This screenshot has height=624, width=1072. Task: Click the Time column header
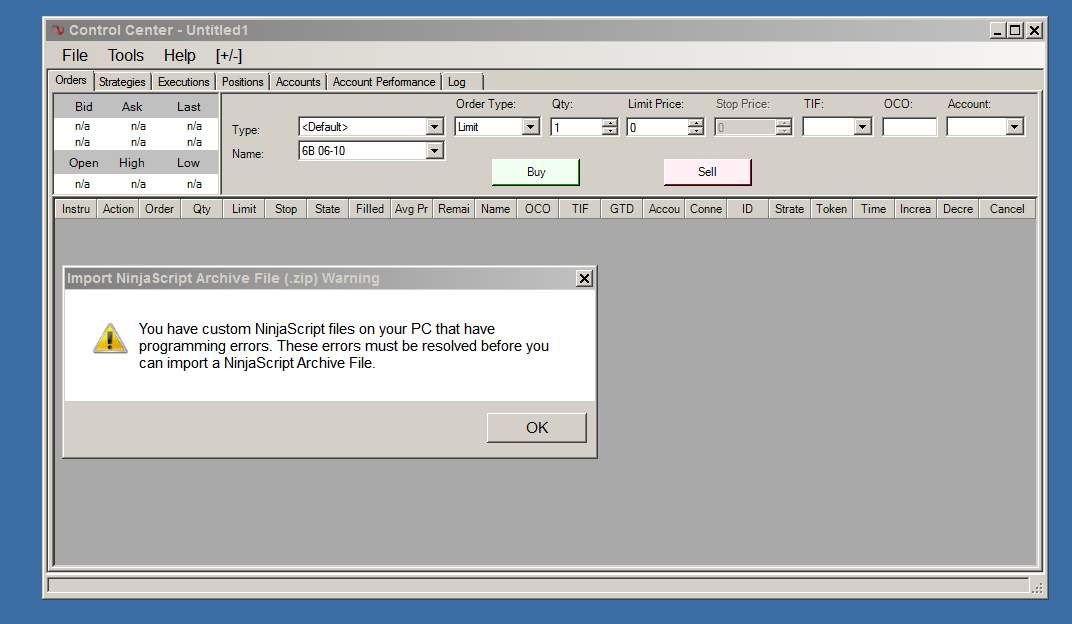tap(873, 209)
